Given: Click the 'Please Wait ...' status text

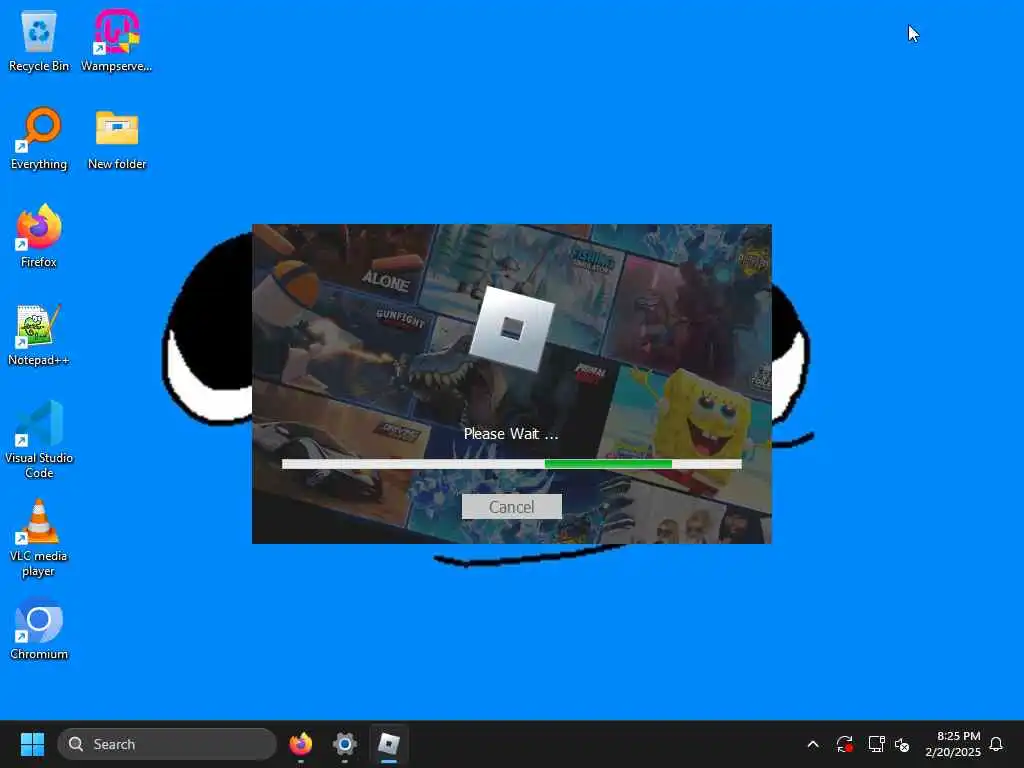Looking at the screenshot, I should tap(511, 434).
